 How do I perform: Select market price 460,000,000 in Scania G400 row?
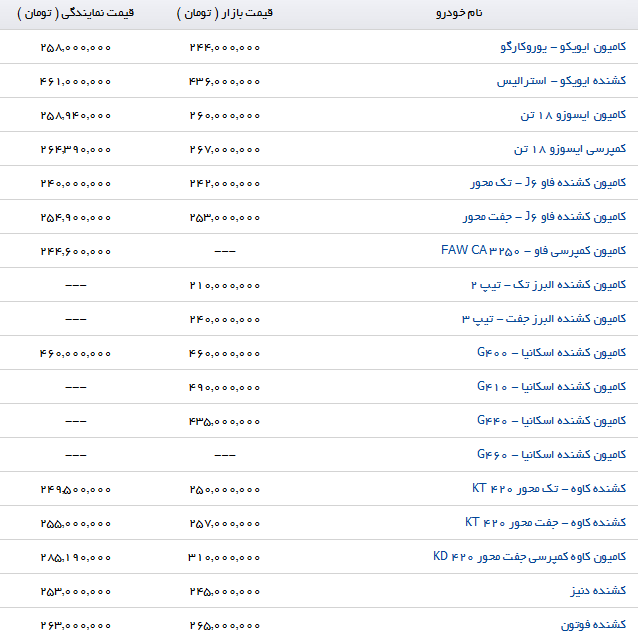[x=225, y=353]
